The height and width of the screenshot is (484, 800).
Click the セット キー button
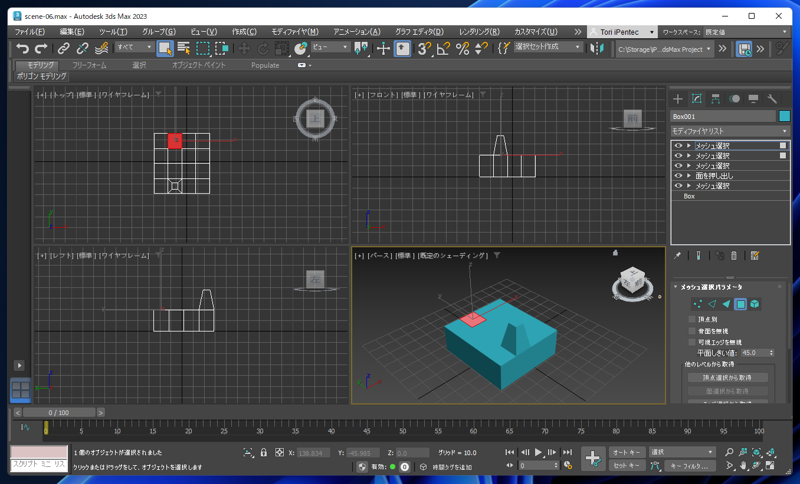627,466
